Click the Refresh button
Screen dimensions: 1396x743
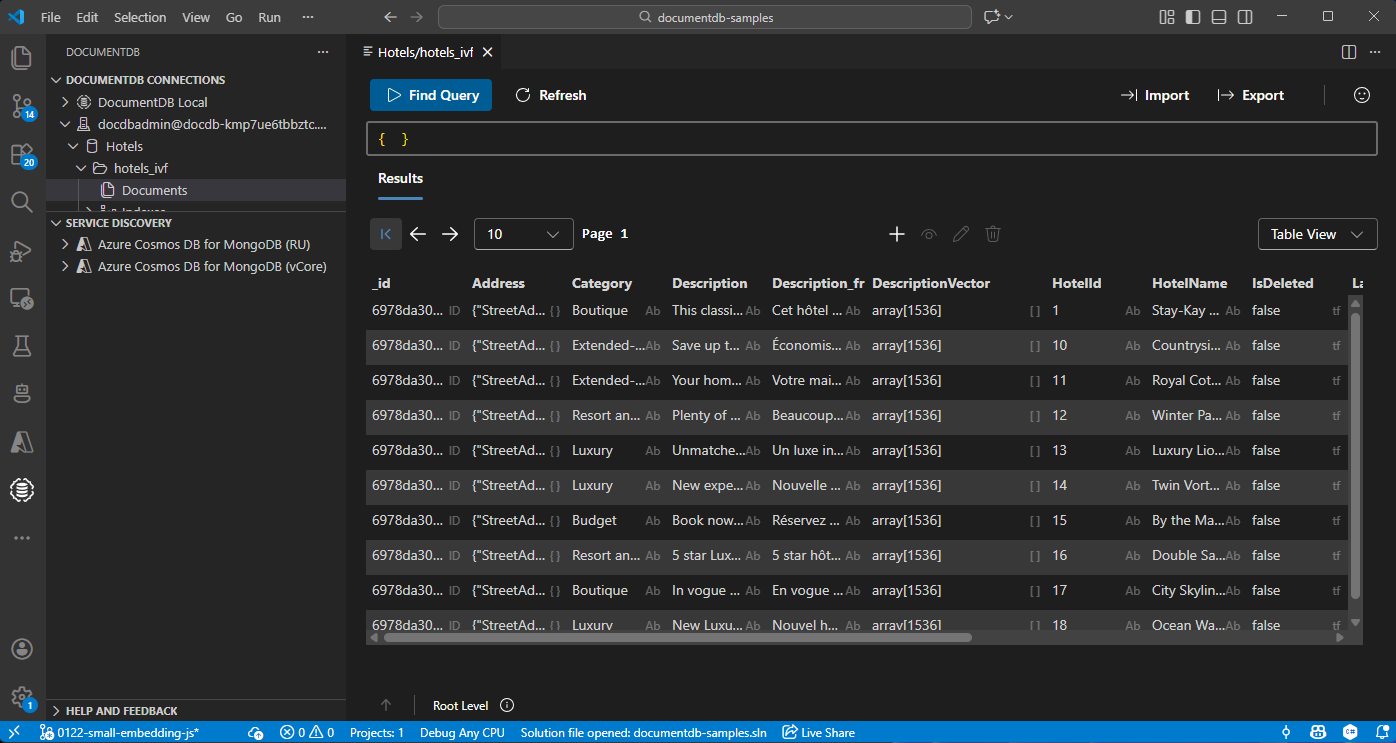click(x=551, y=95)
